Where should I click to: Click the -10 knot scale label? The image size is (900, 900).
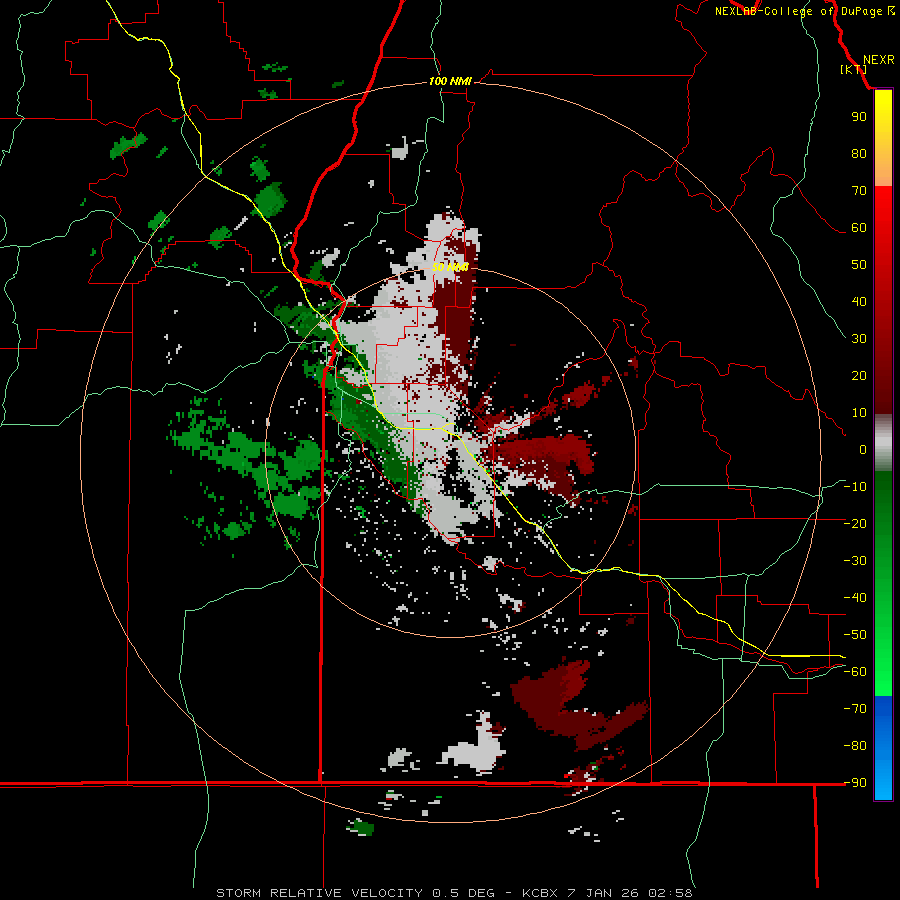pyautogui.click(x=855, y=487)
